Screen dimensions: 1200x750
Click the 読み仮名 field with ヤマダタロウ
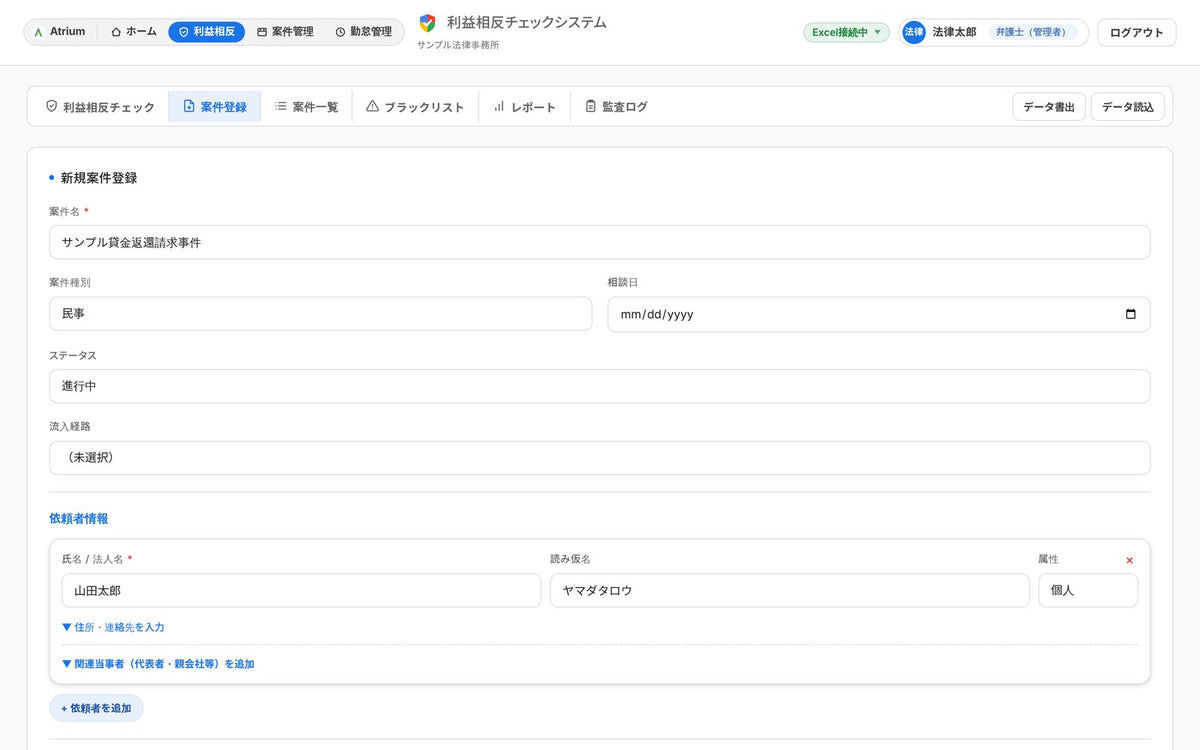[x=789, y=590]
